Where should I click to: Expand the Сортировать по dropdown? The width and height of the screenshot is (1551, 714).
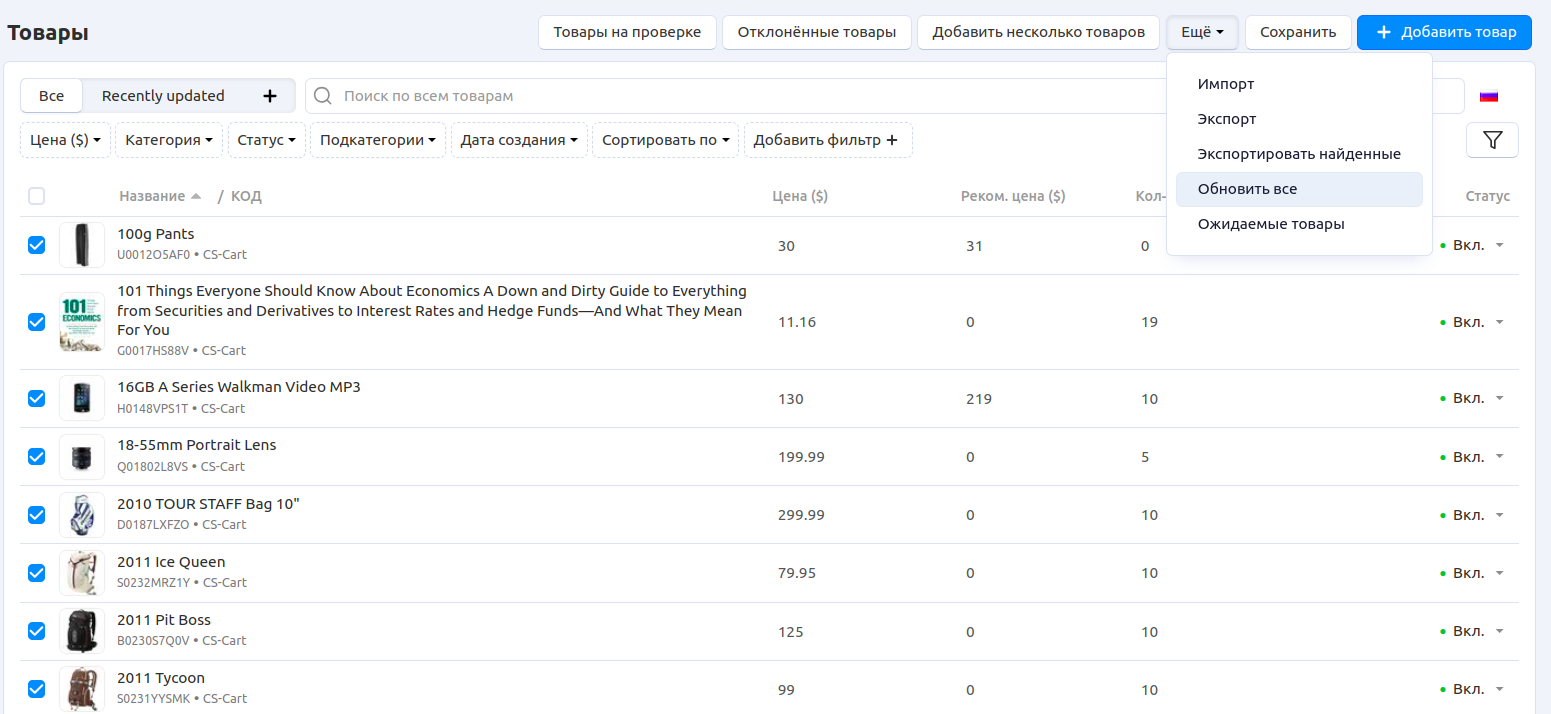(x=665, y=140)
